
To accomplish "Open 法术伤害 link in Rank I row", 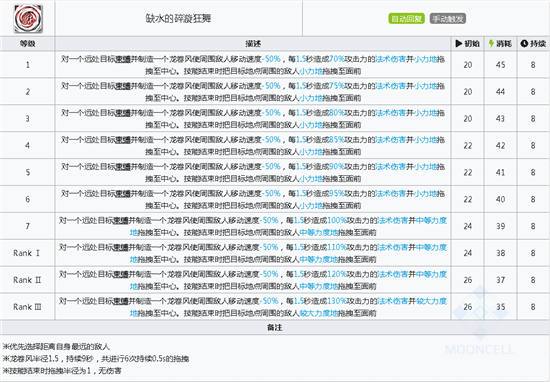I will (x=393, y=247).
